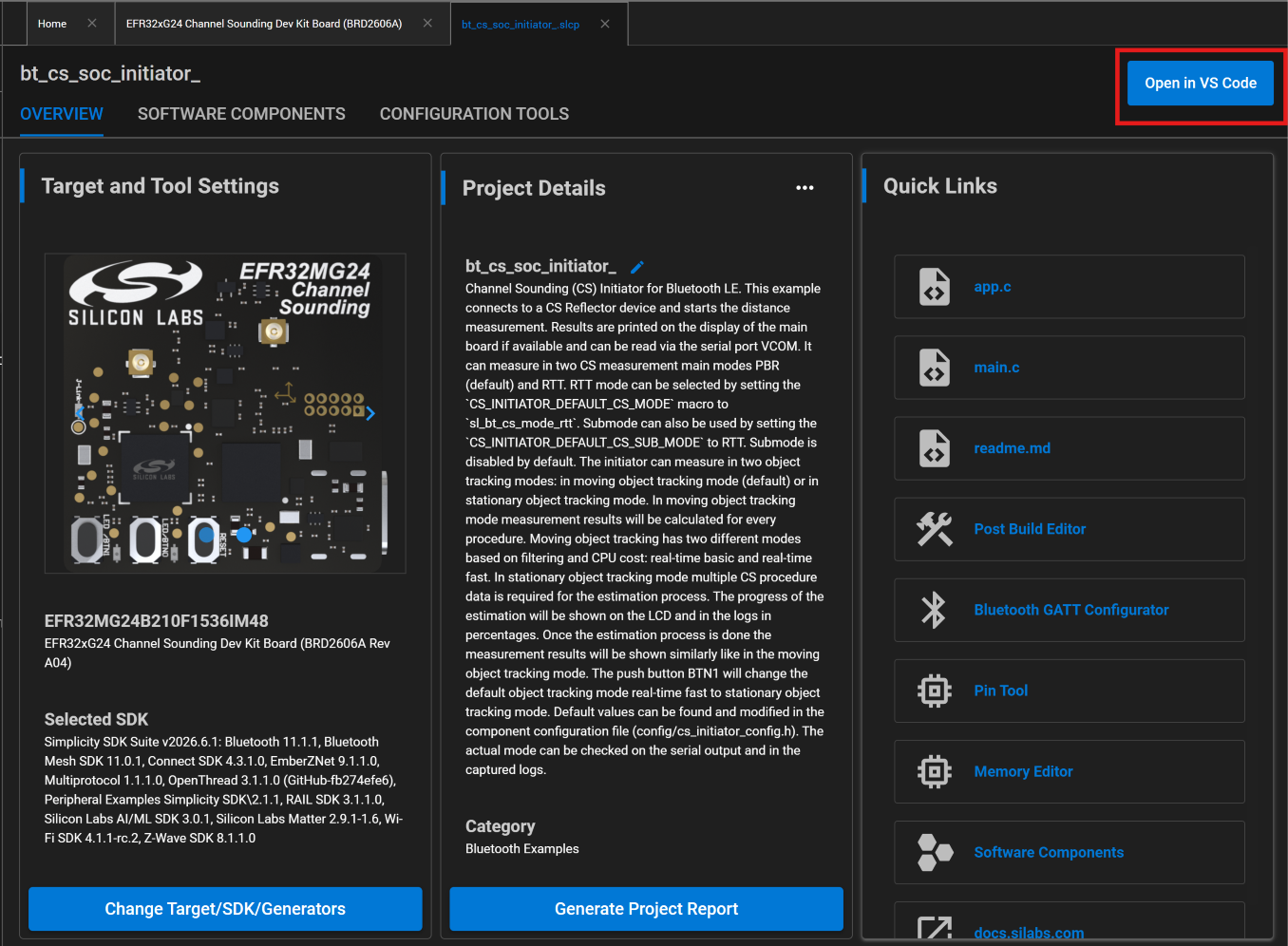Click the Bluetooth Examples category text
The width and height of the screenshot is (1288, 946).
click(522, 849)
